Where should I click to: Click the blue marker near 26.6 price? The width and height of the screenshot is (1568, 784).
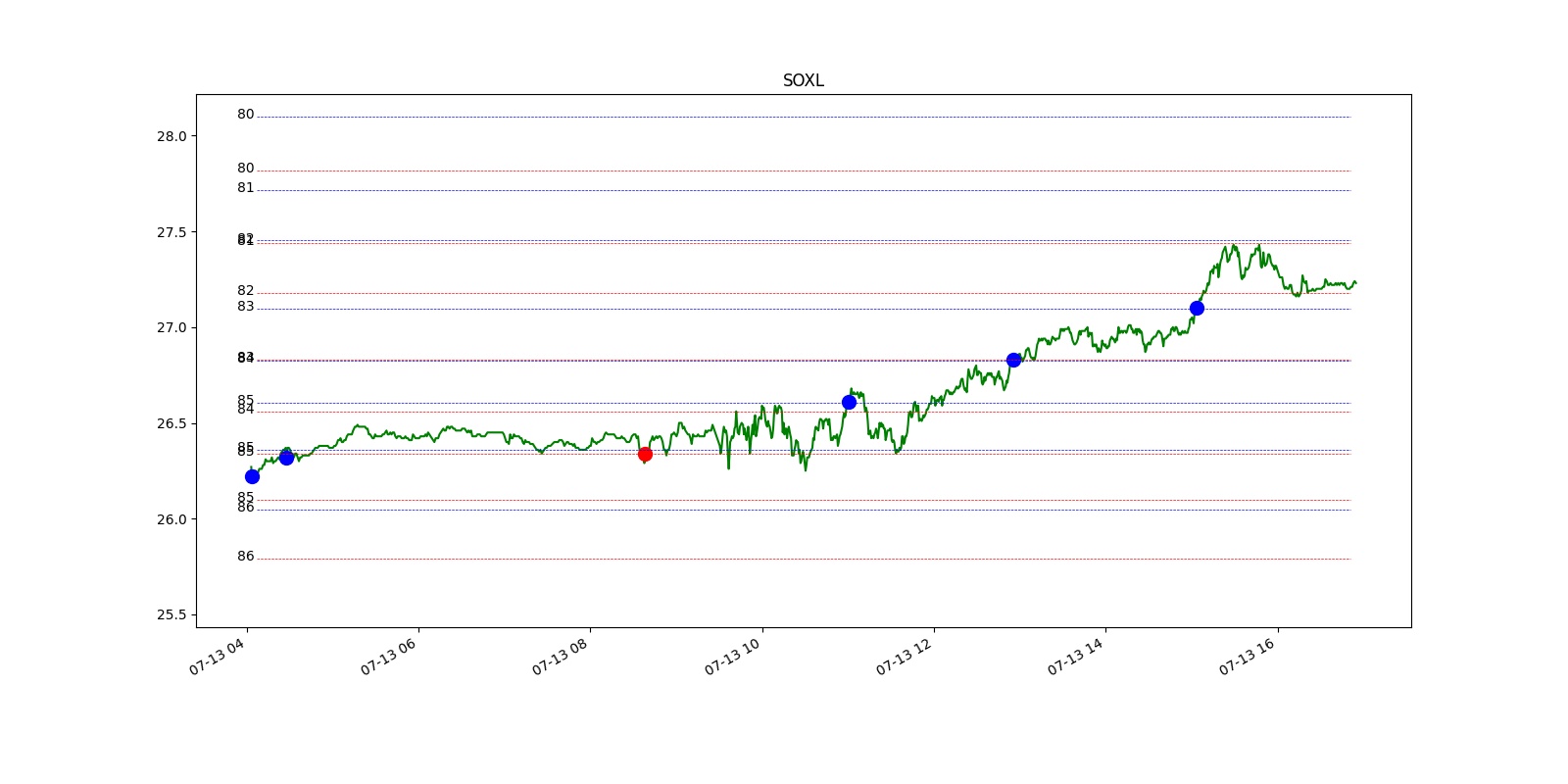[849, 402]
